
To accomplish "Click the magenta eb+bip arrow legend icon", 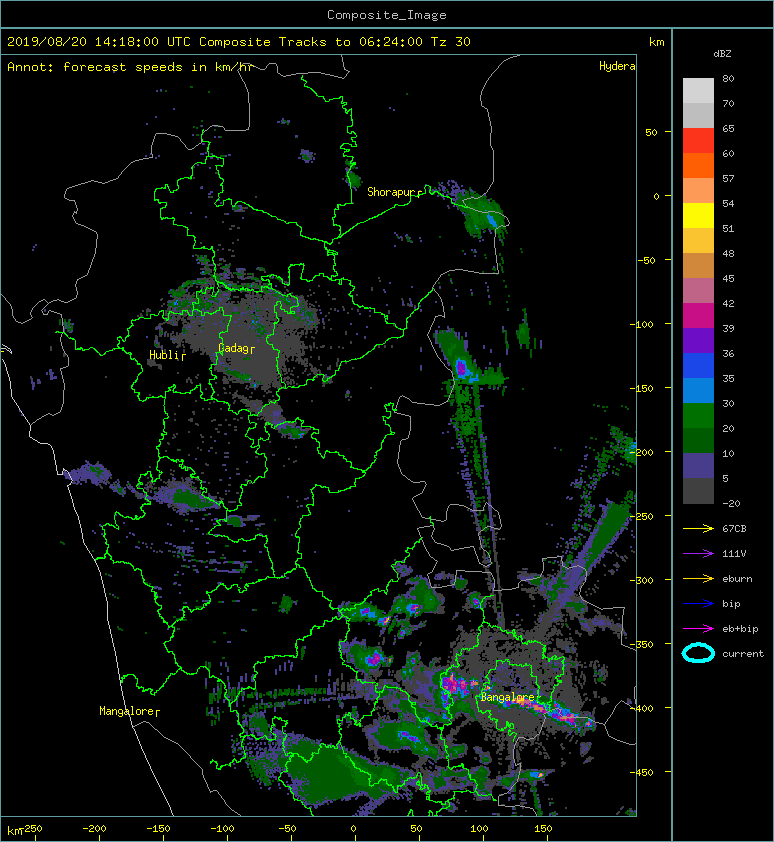I will pyautogui.click(x=698, y=629).
